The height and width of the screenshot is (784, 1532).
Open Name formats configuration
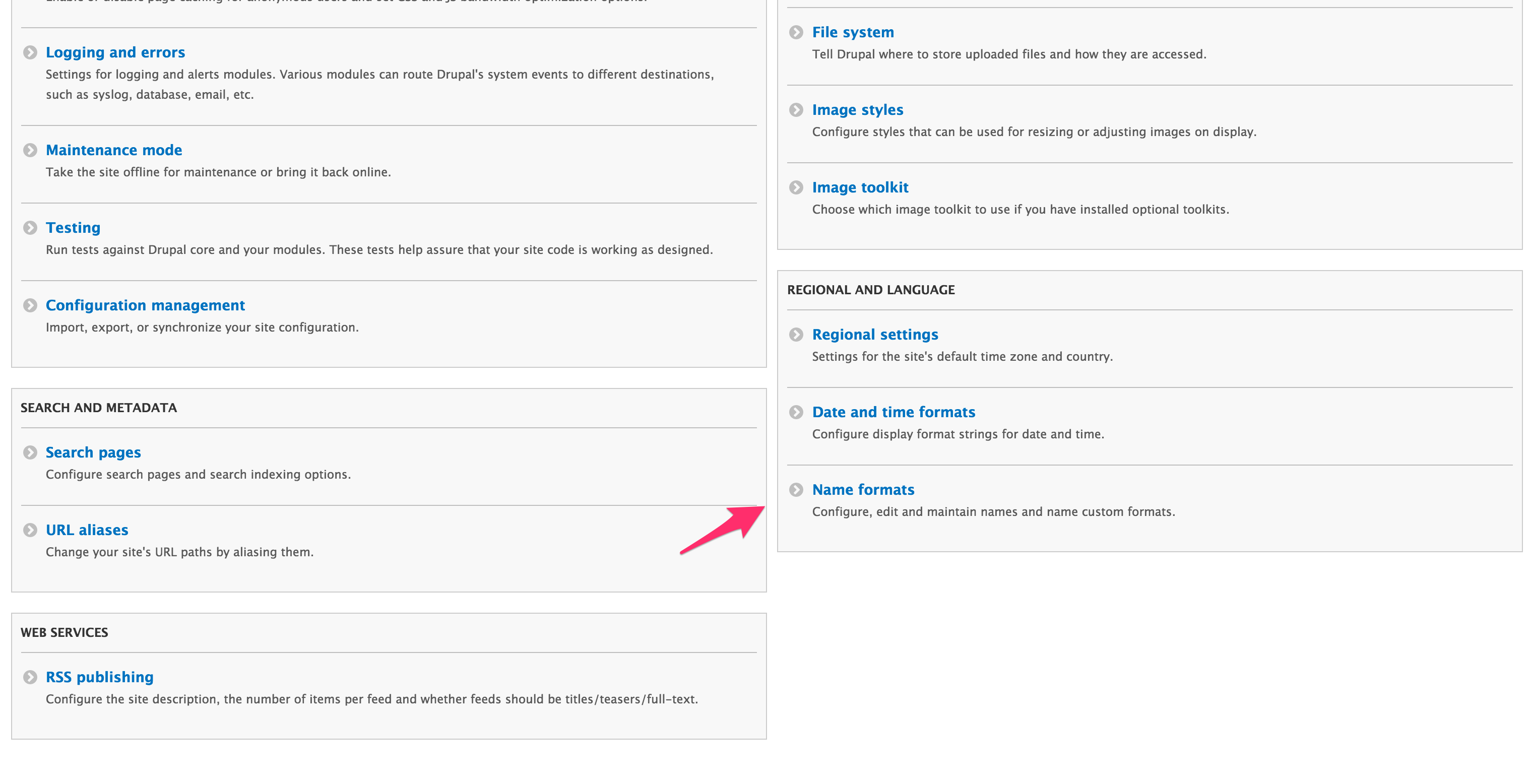point(863,490)
